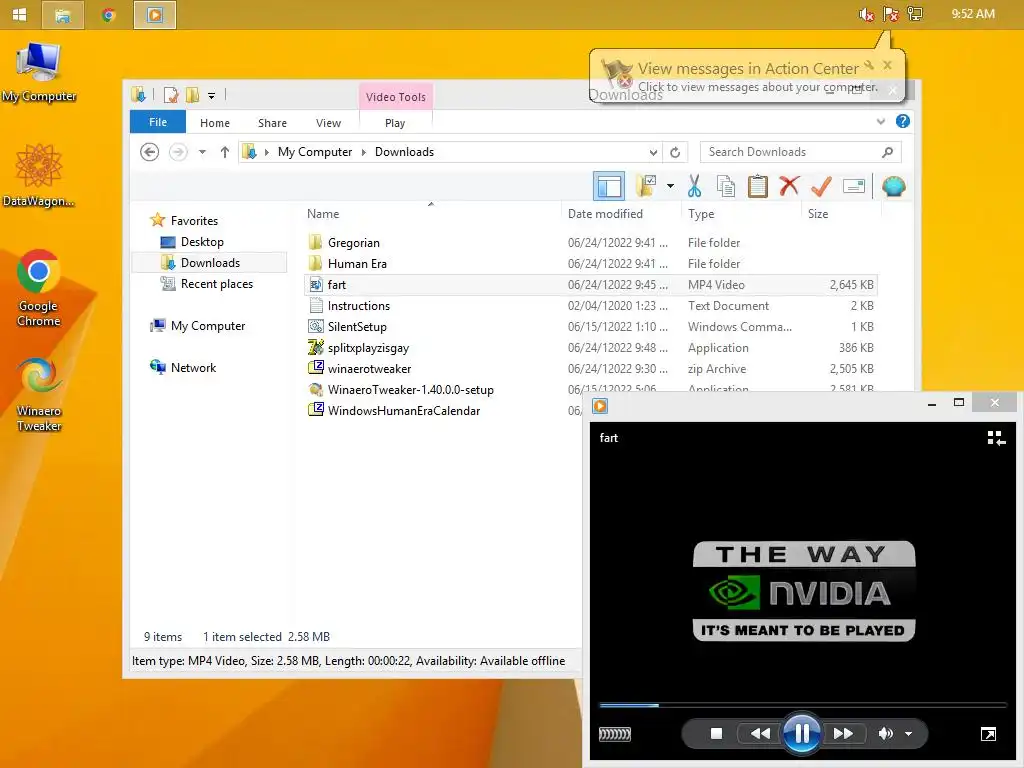Viewport: 1024px width, 768px height.
Task: Click the New folder icon in quick access toolbar
Action: pyautogui.click(x=192, y=95)
